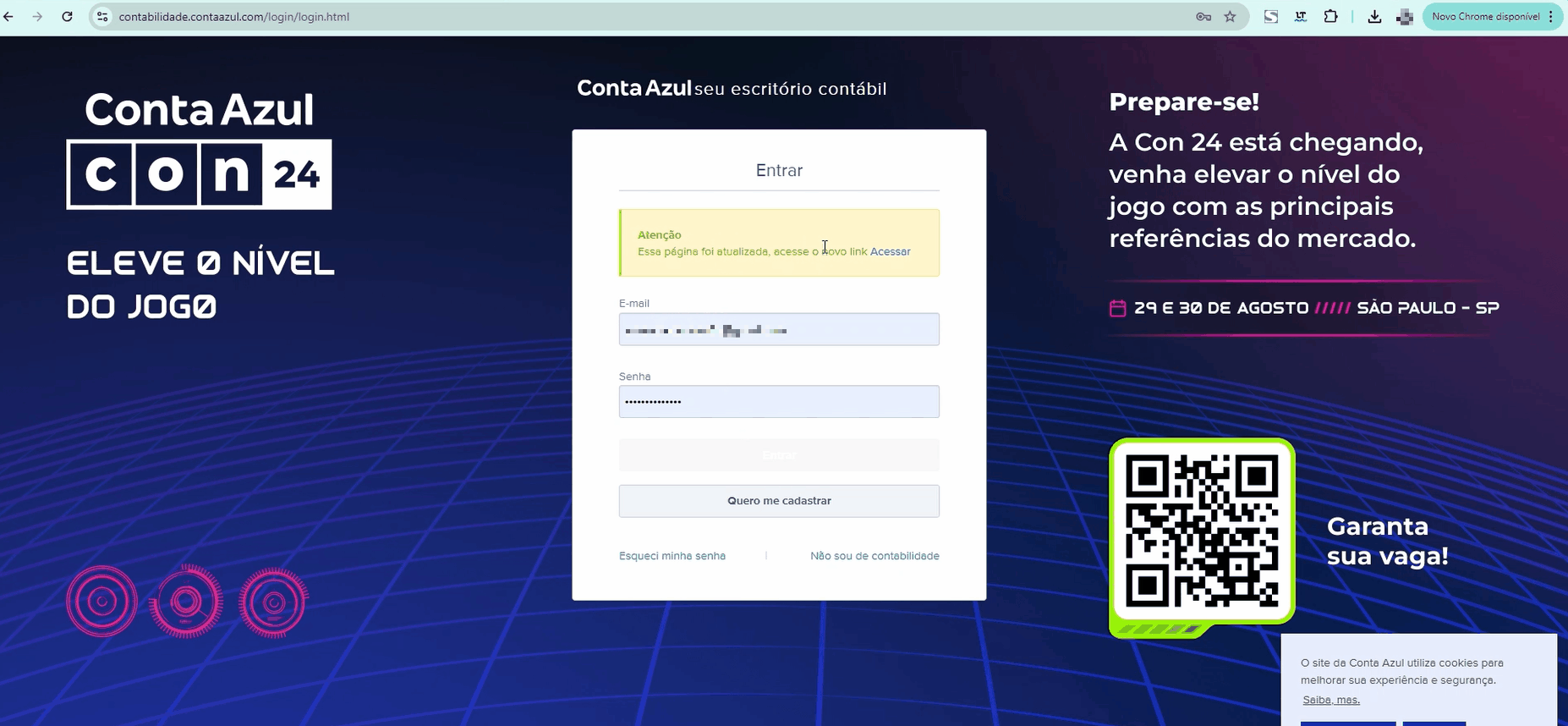Screen dimensions: 1568x726
Task: Click the Novo Chrome disponível update button
Action: pos(1486,17)
